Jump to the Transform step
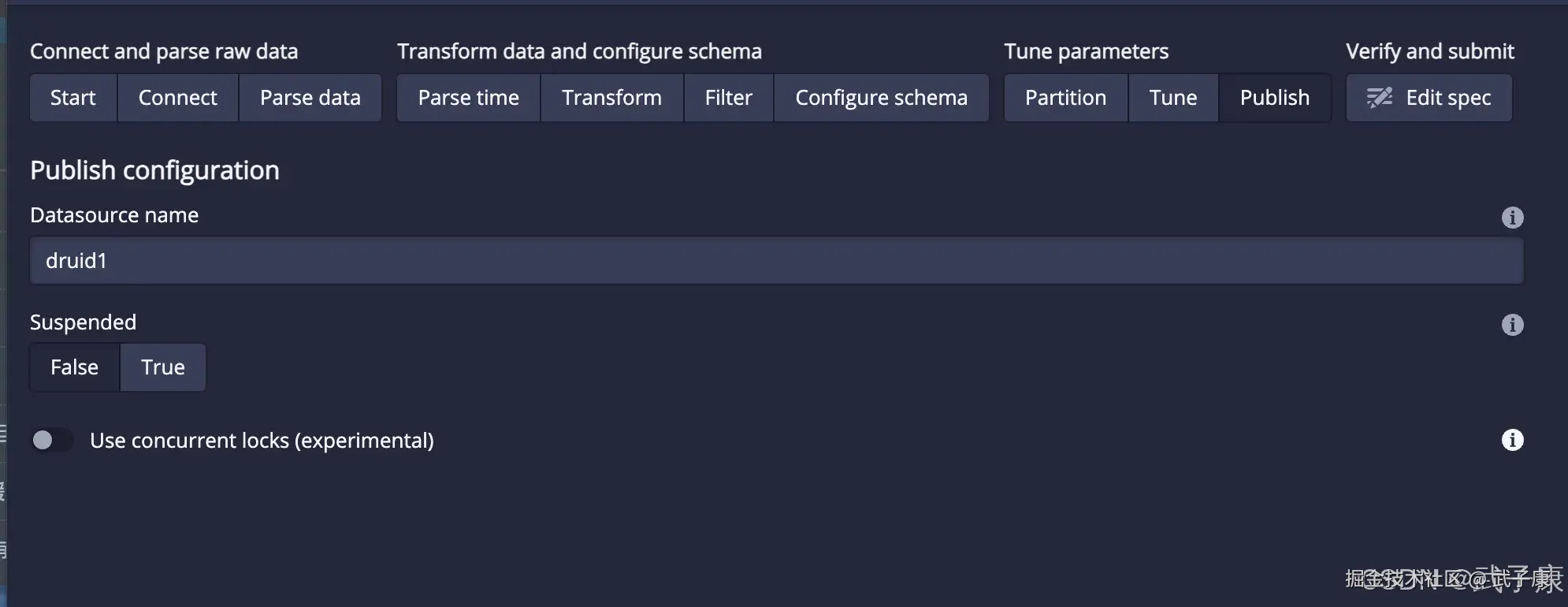Image resolution: width=1568 pixels, height=607 pixels. pyautogui.click(x=611, y=98)
